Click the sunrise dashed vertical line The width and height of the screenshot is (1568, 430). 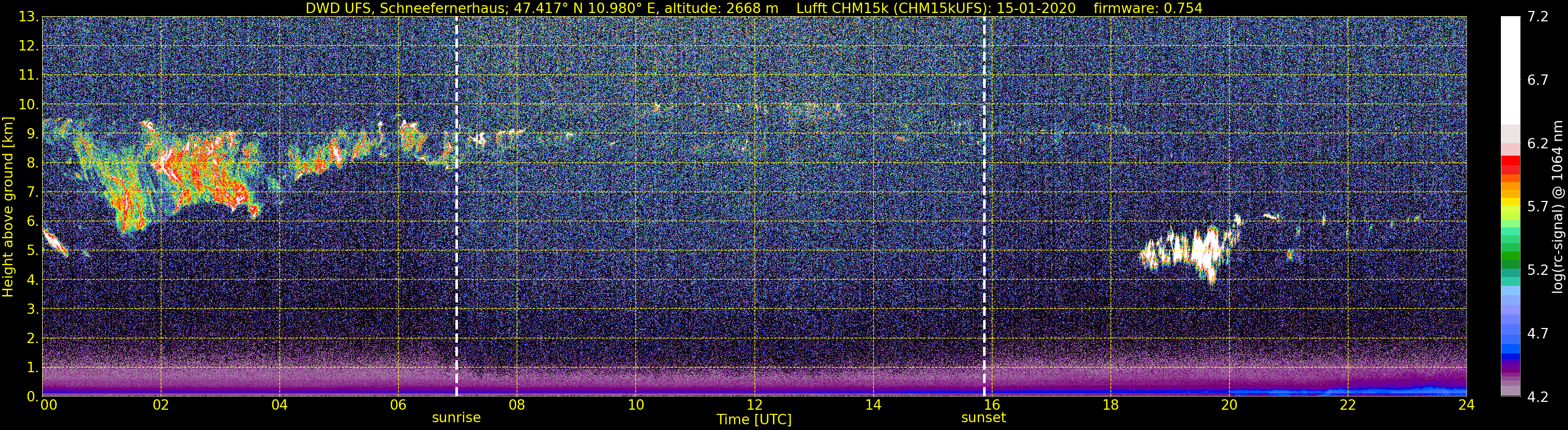tap(456, 206)
